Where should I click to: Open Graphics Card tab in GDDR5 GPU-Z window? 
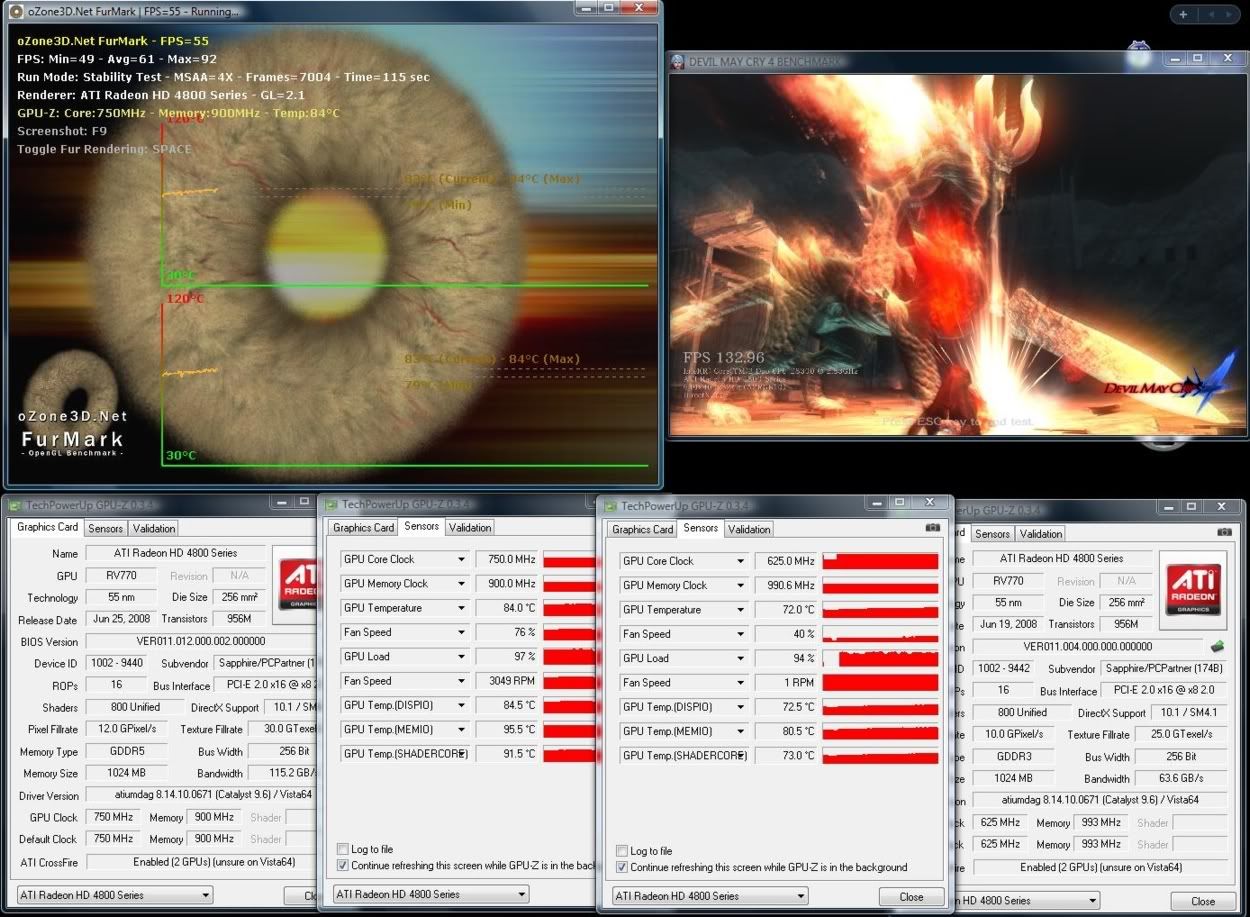coord(47,527)
